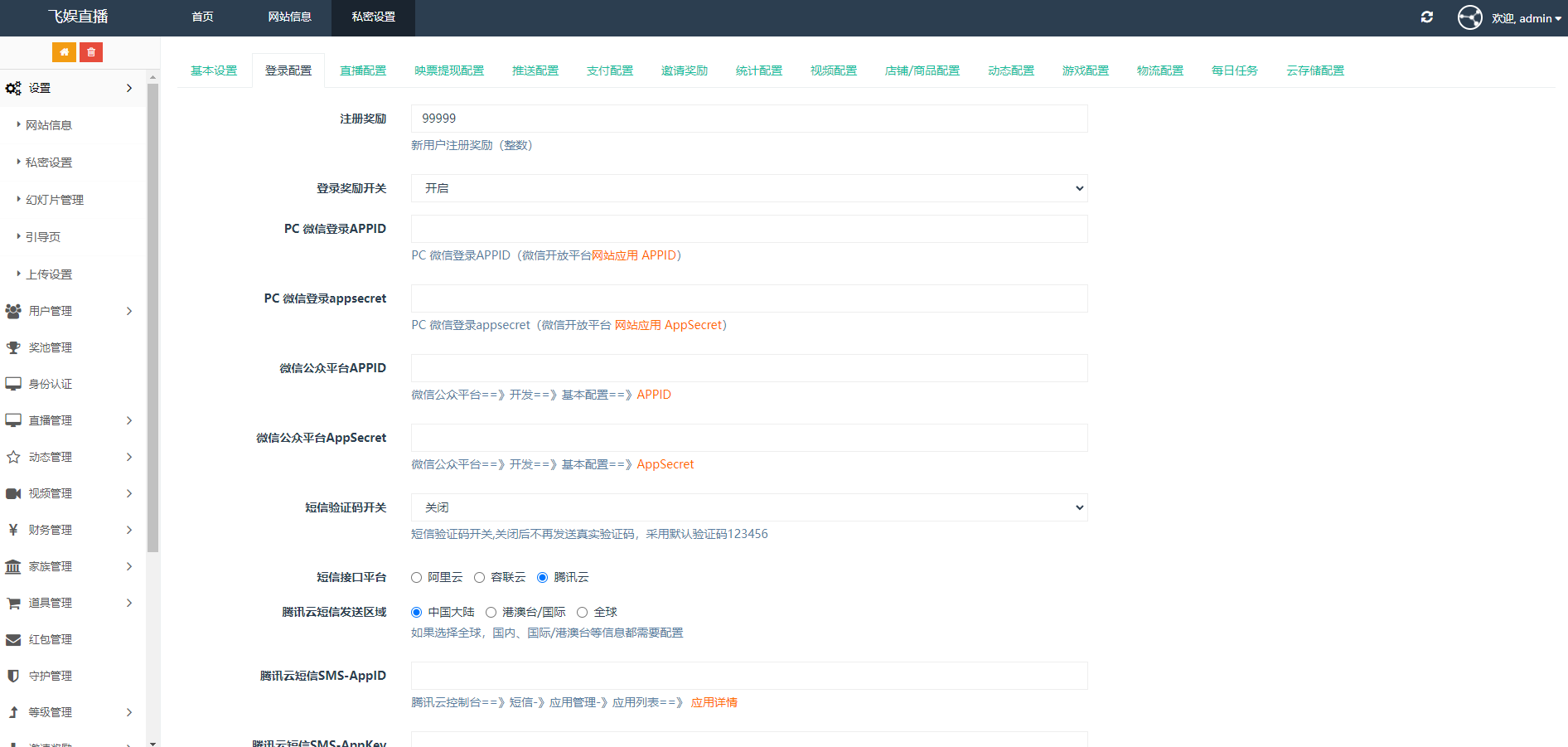The image size is (1568, 747).
Task: Open 红包管理 in the sidebar
Action: tap(50, 639)
